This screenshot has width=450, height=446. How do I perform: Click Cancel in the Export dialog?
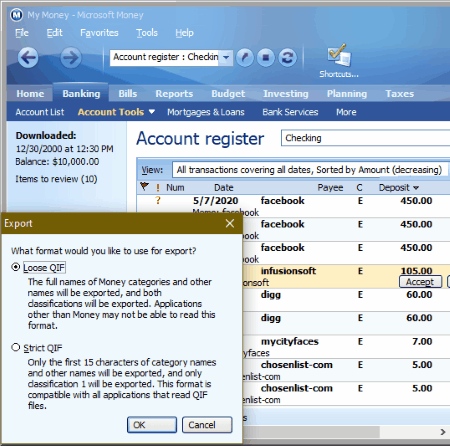(x=207, y=425)
